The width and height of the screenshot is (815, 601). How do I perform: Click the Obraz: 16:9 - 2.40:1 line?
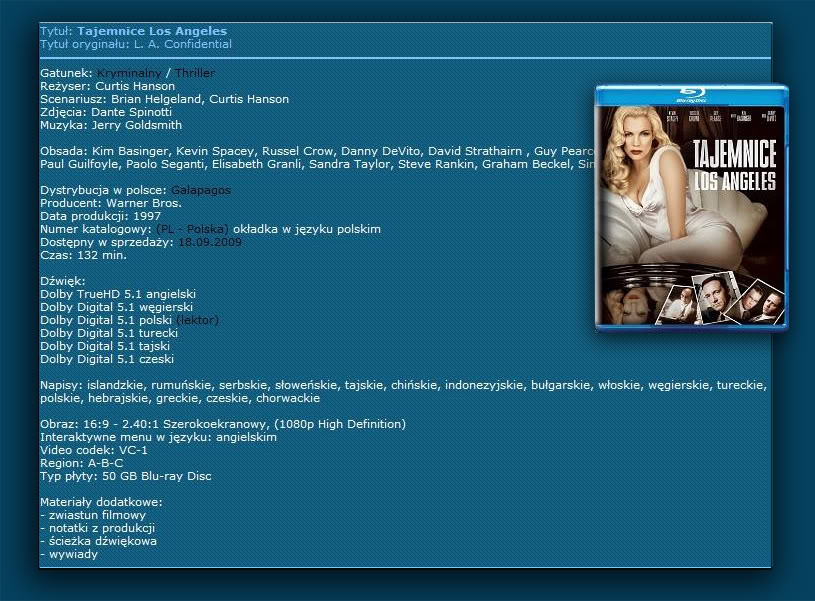(x=223, y=424)
